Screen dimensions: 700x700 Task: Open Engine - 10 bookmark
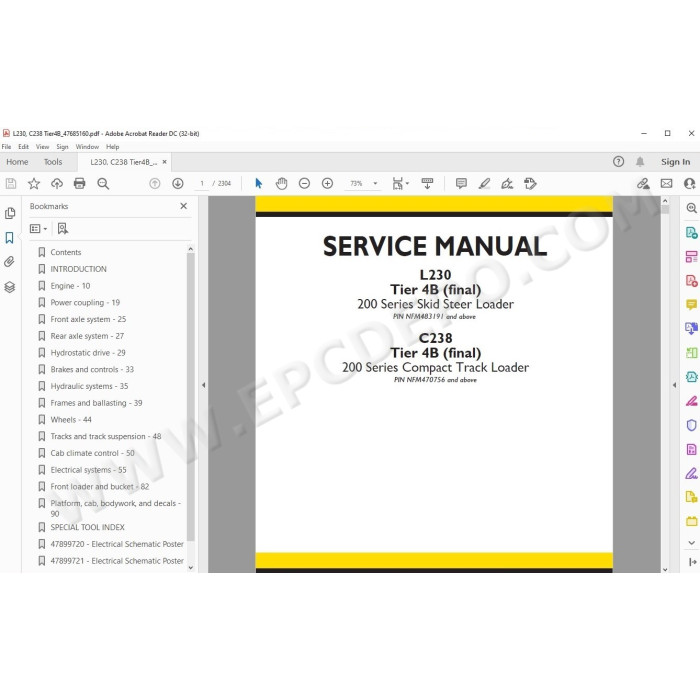[70, 286]
